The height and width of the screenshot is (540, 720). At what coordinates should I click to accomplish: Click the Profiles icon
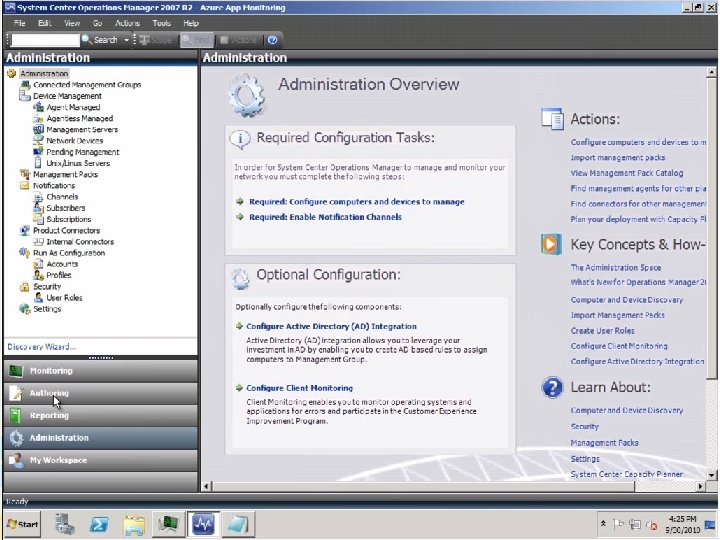click(39, 275)
